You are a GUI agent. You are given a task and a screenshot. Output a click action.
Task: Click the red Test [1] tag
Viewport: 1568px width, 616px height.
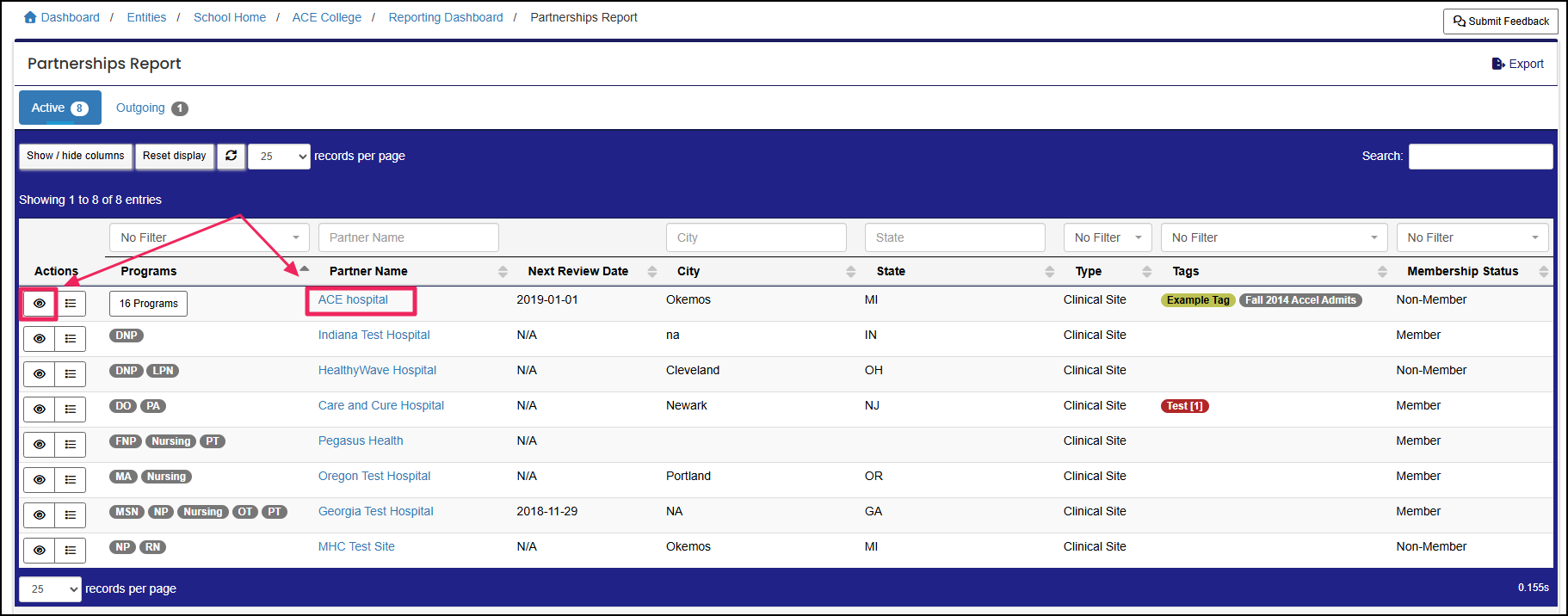click(x=1185, y=406)
